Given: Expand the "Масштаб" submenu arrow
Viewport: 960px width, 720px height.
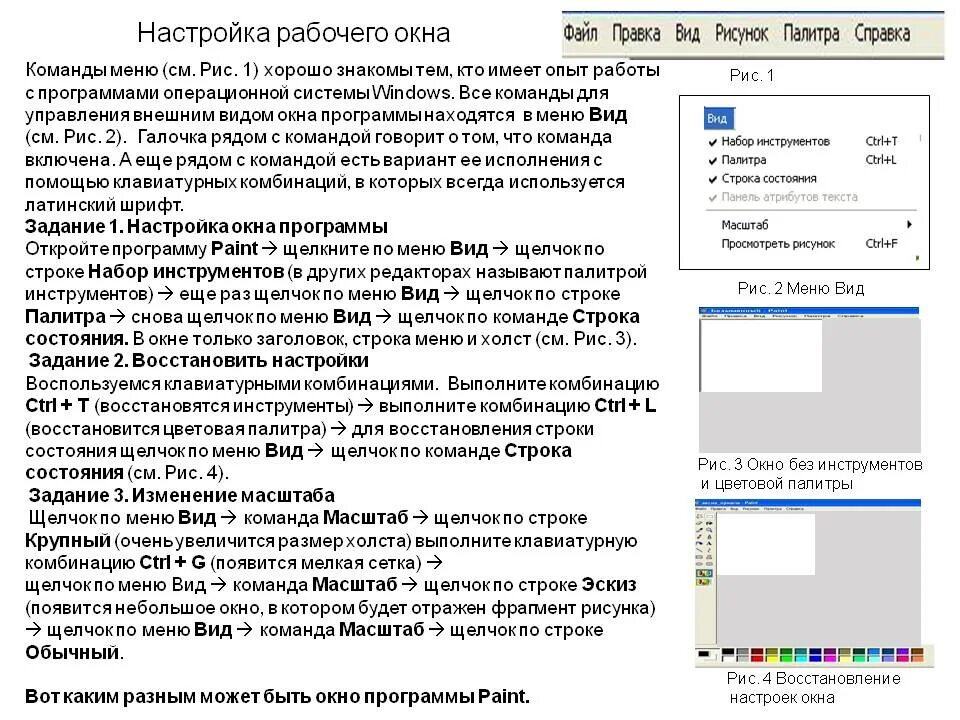Looking at the screenshot, I should [x=910, y=225].
